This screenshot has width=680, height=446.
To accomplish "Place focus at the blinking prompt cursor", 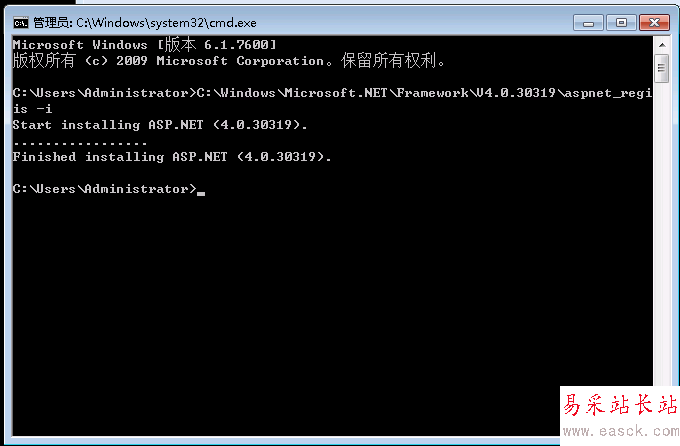I will (201, 189).
